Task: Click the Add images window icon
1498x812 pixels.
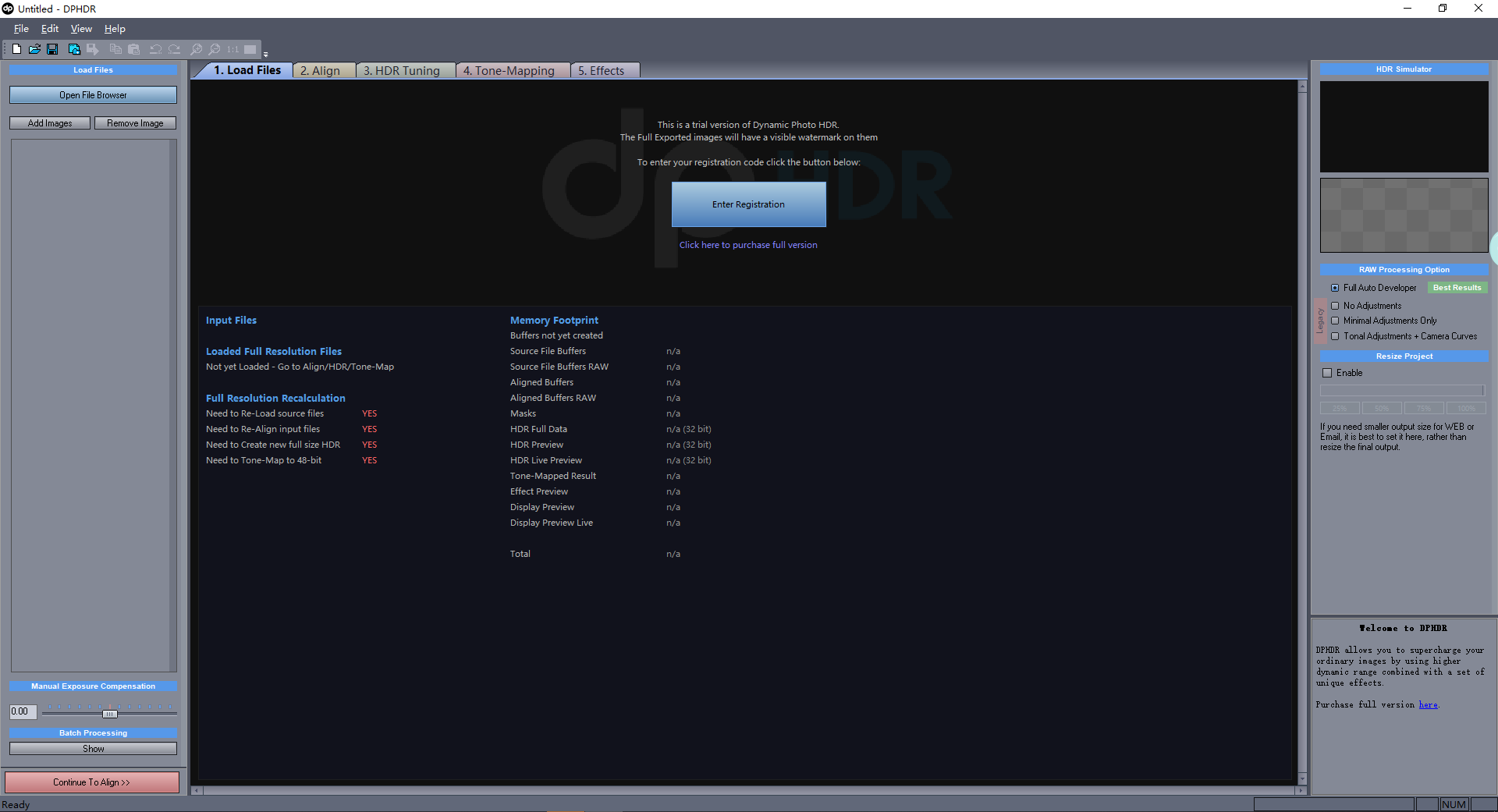Action: pos(74,49)
